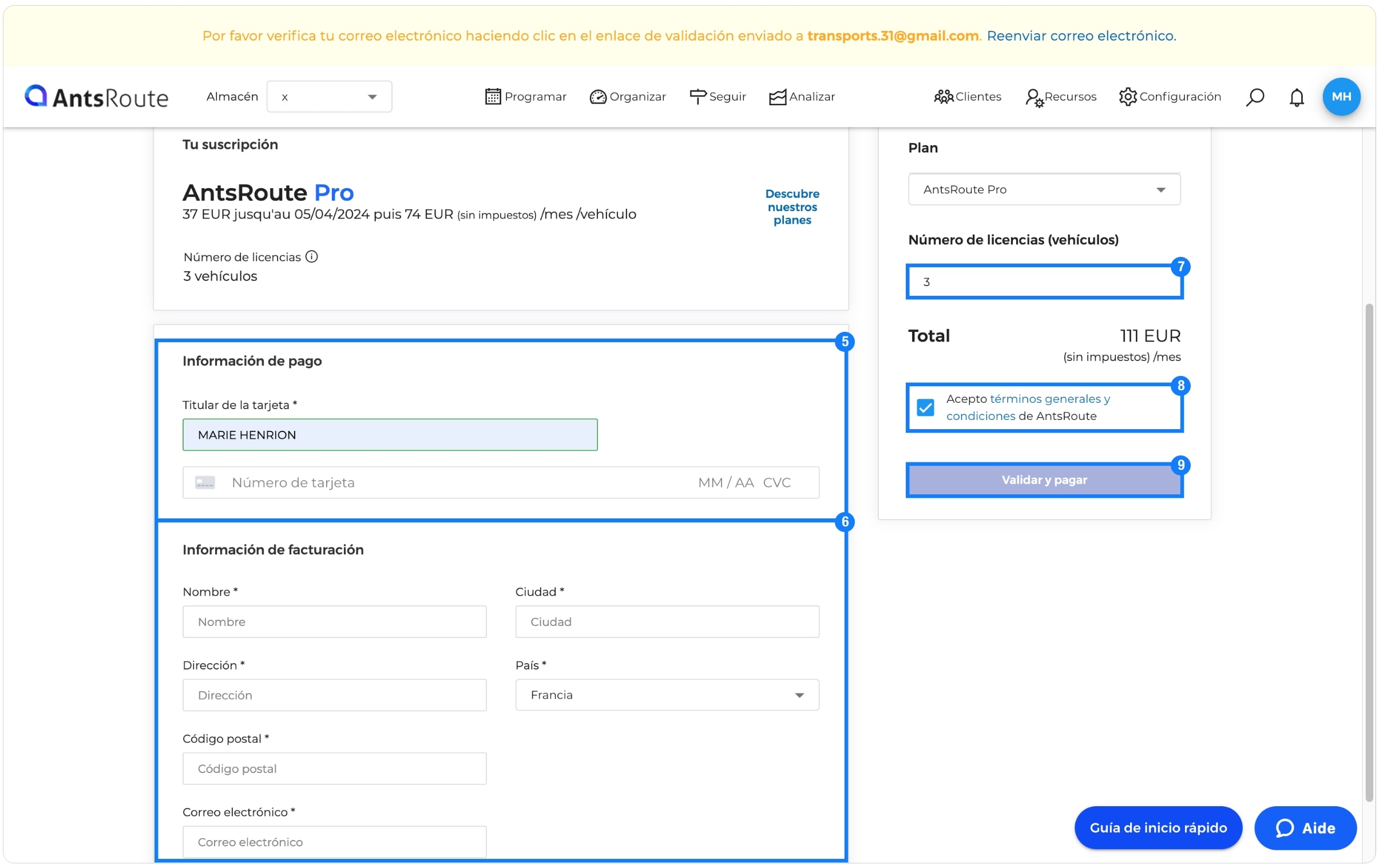Open the Analizar menu
Screen dimensions: 1379x868
point(802,97)
